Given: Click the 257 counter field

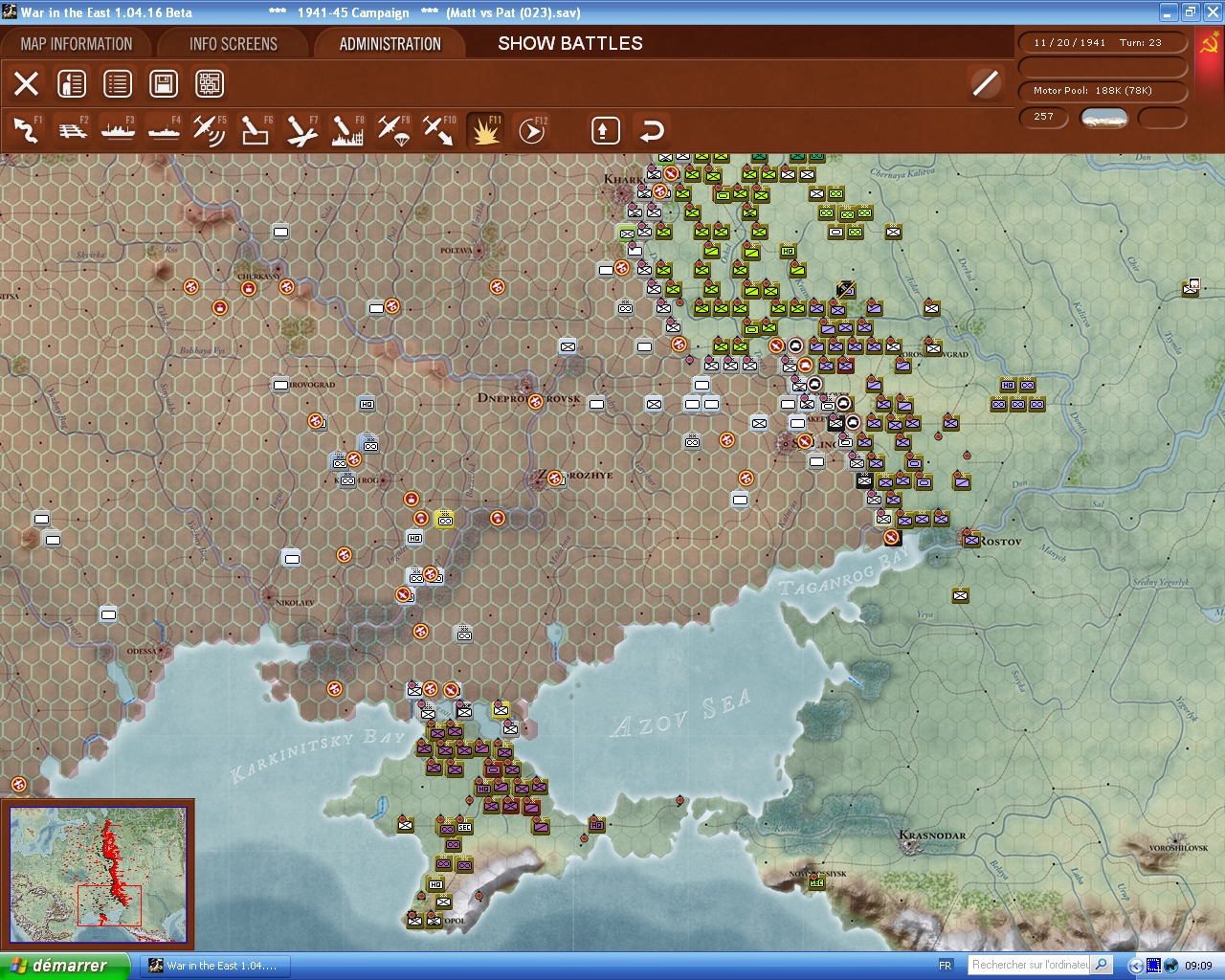Looking at the screenshot, I should (x=1044, y=117).
